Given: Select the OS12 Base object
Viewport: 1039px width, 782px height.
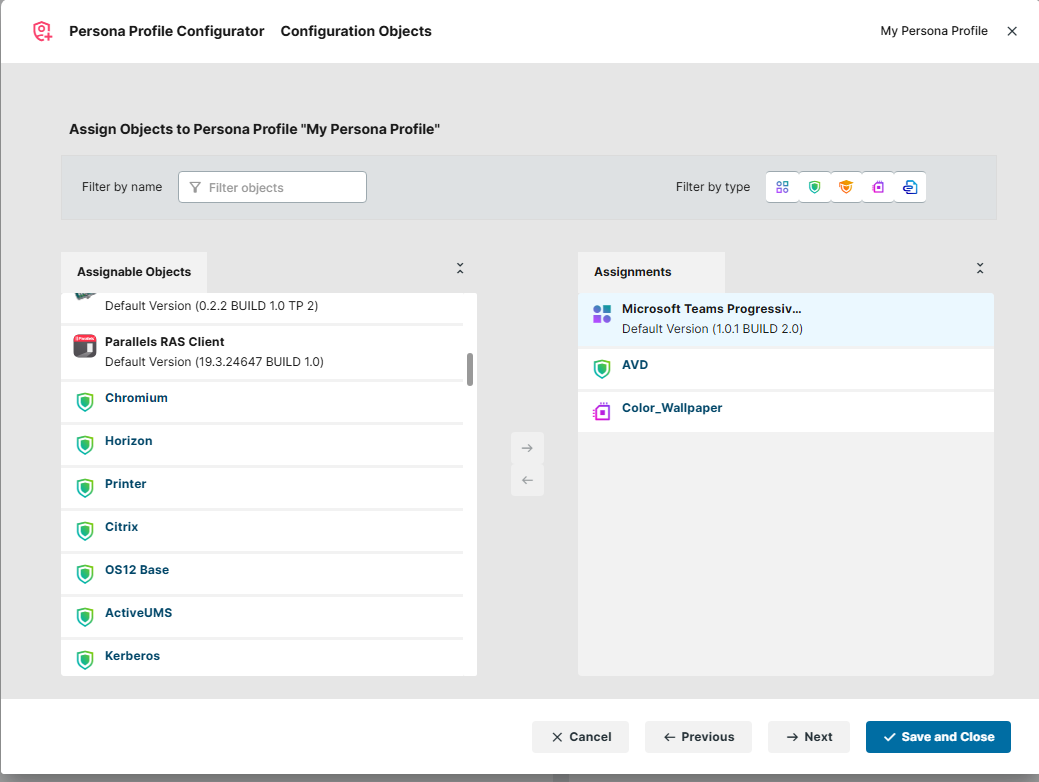Looking at the screenshot, I should point(262,575).
